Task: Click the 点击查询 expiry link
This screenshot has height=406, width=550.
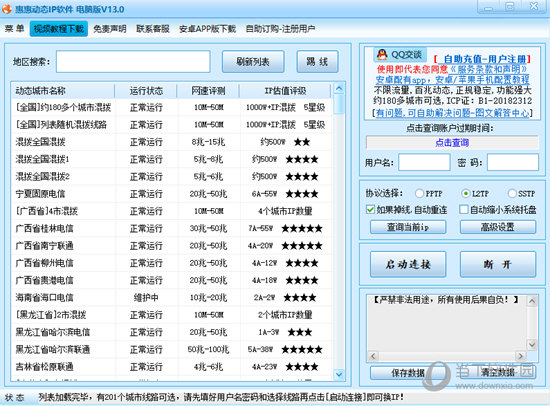Action: tap(452, 142)
